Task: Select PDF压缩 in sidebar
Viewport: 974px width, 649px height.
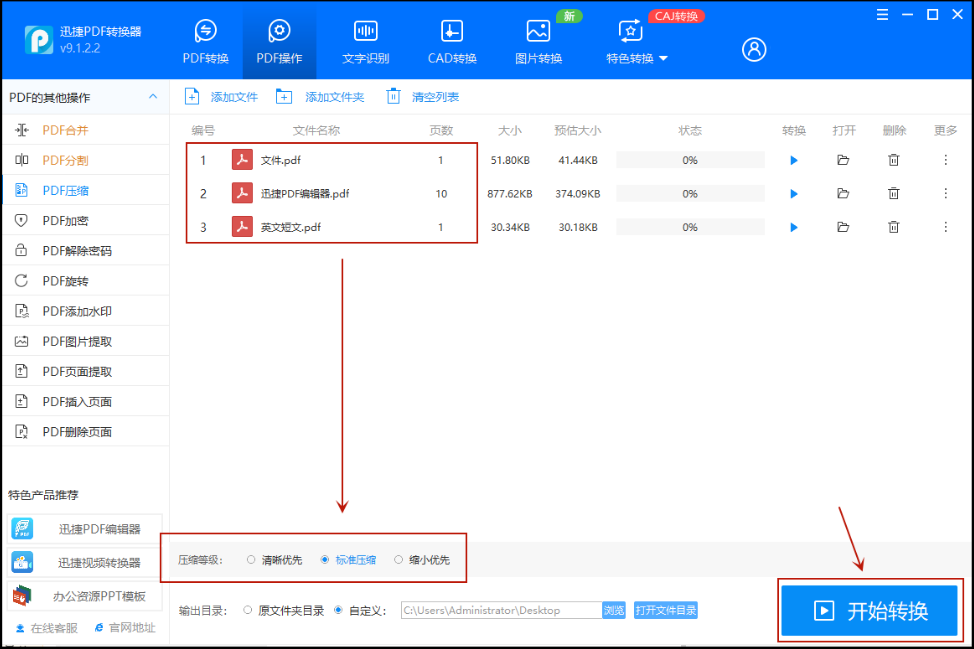Action: tap(86, 190)
